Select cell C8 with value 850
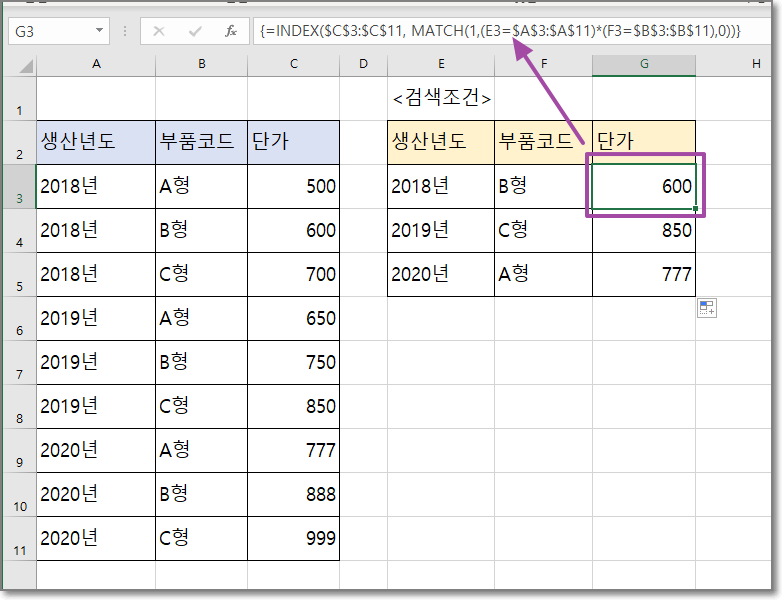 click(x=293, y=406)
